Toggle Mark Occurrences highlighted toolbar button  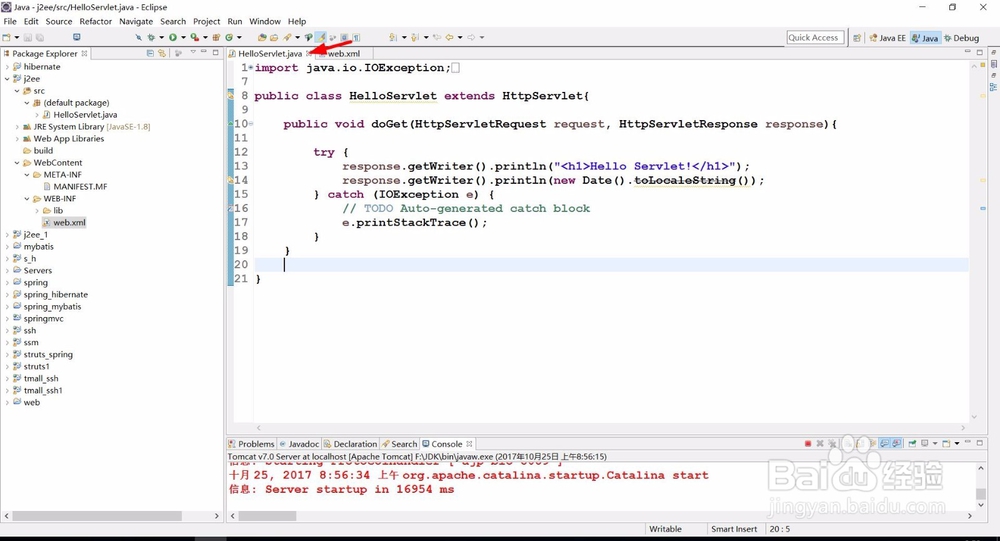pyautogui.click(x=321, y=37)
